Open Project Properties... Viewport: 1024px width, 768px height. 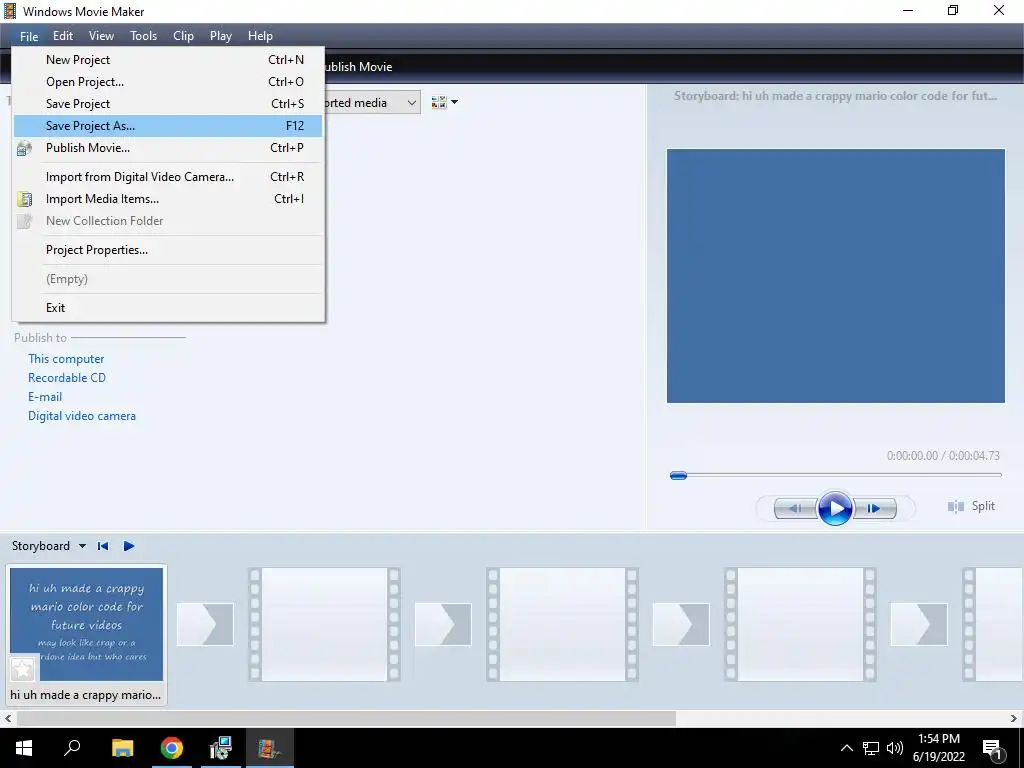coord(168,250)
